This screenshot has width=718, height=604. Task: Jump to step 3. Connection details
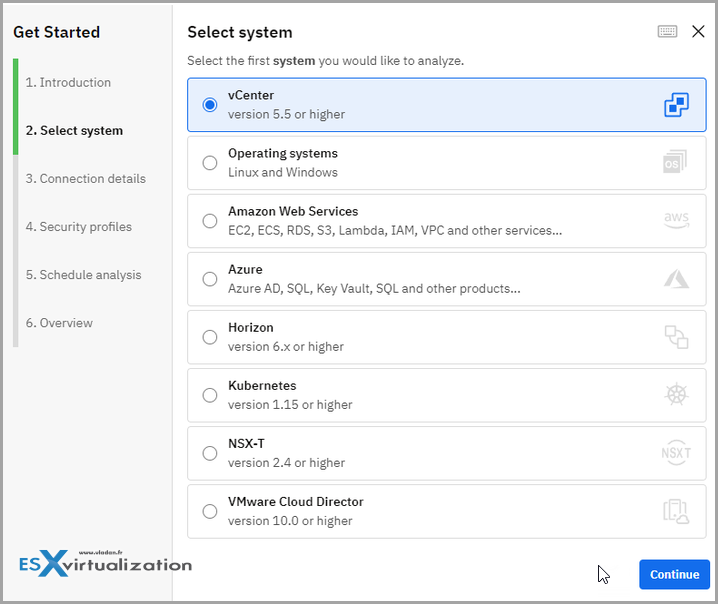[86, 179]
